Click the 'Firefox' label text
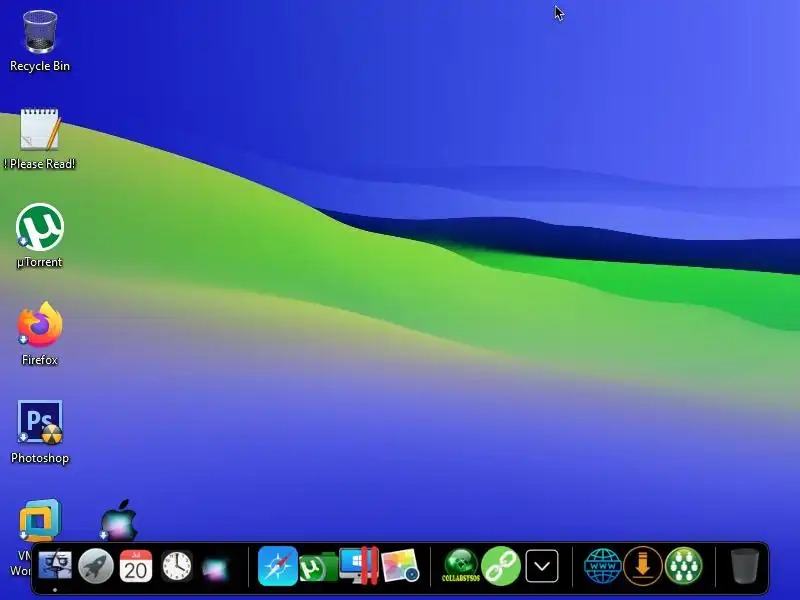The height and width of the screenshot is (600, 800). [x=40, y=360]
